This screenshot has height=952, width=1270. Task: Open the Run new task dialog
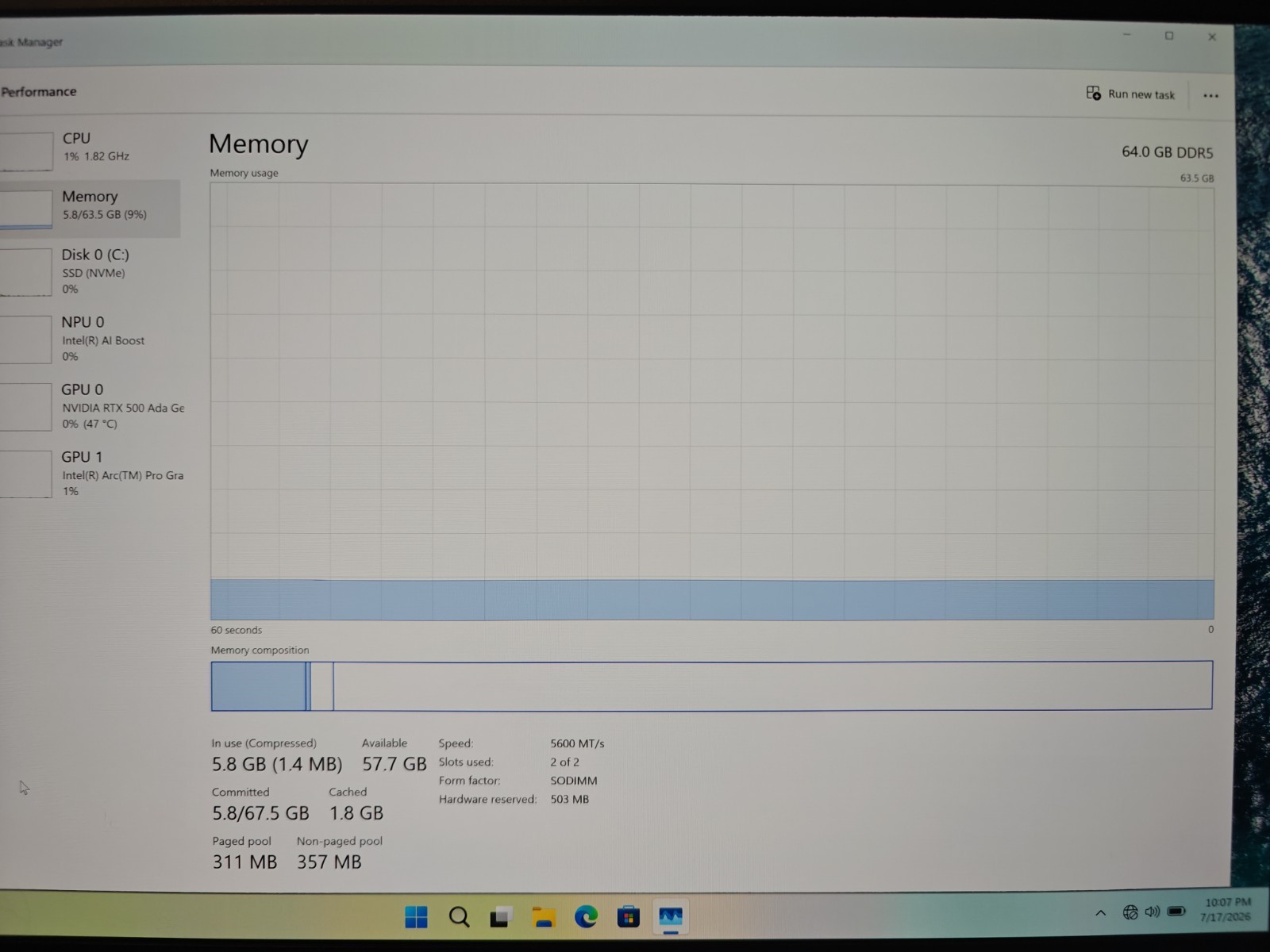tap(1130, 94)
